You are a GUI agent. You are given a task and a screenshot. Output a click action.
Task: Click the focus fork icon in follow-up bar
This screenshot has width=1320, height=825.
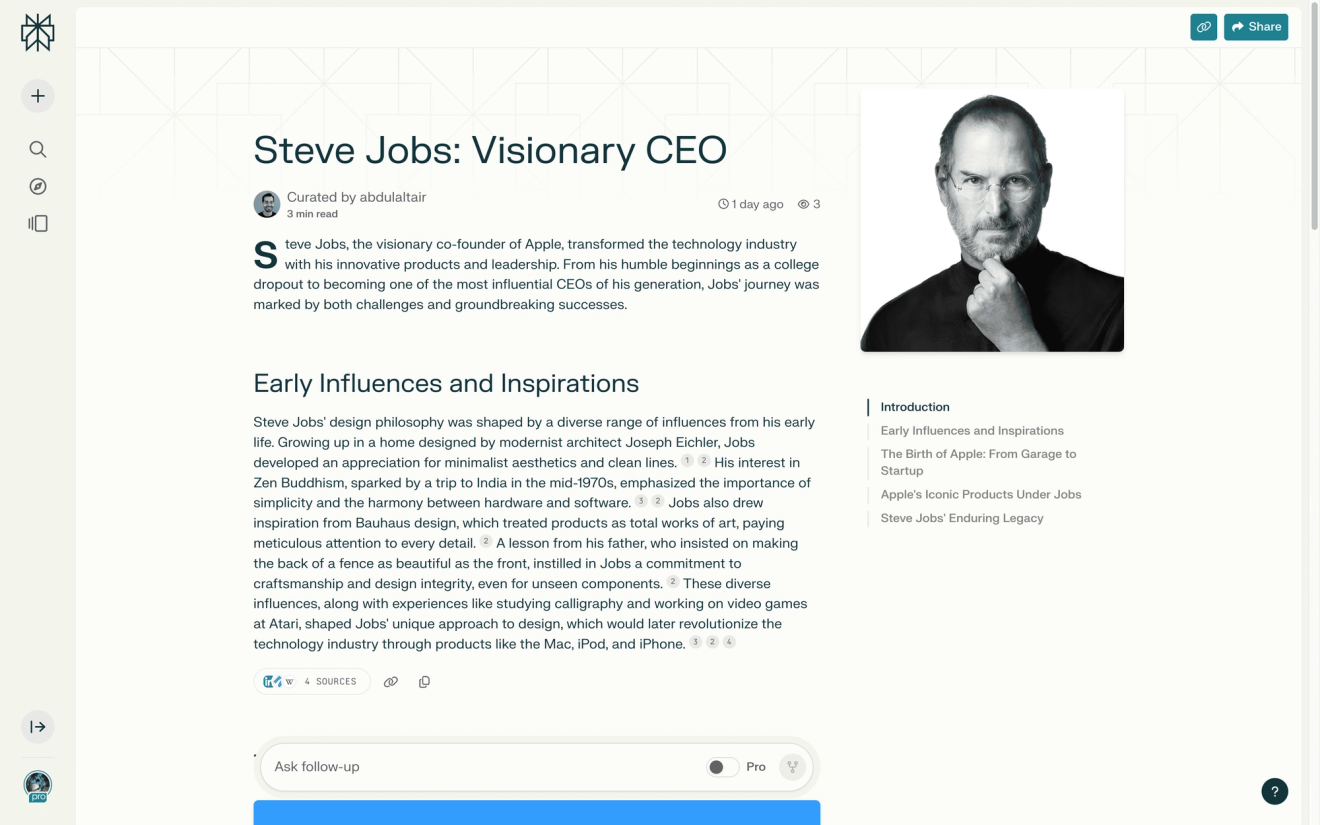click(792, 767)
